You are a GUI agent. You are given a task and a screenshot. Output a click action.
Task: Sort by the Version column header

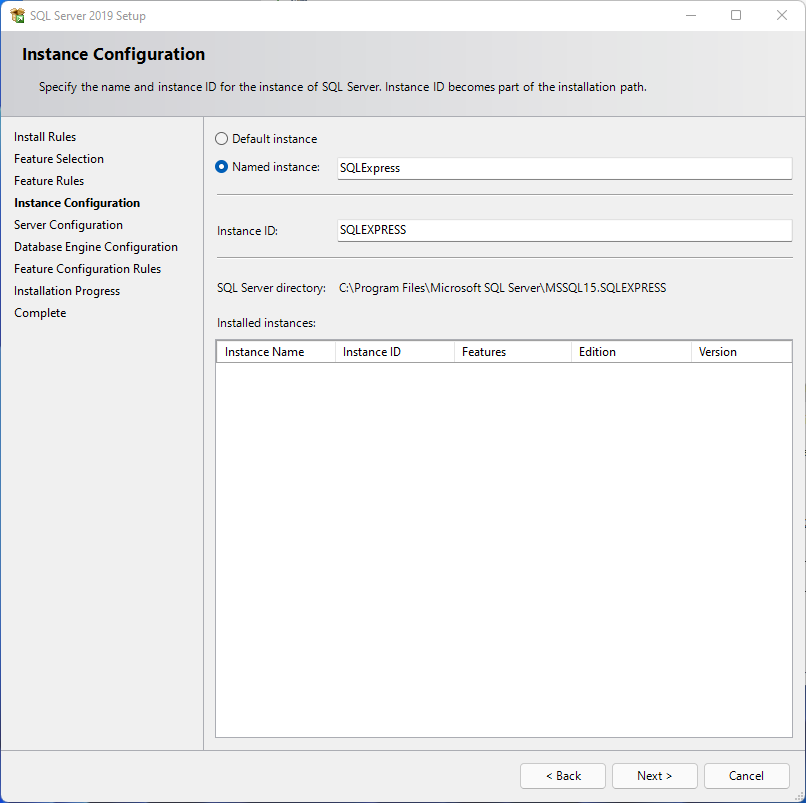coord(741,352)
